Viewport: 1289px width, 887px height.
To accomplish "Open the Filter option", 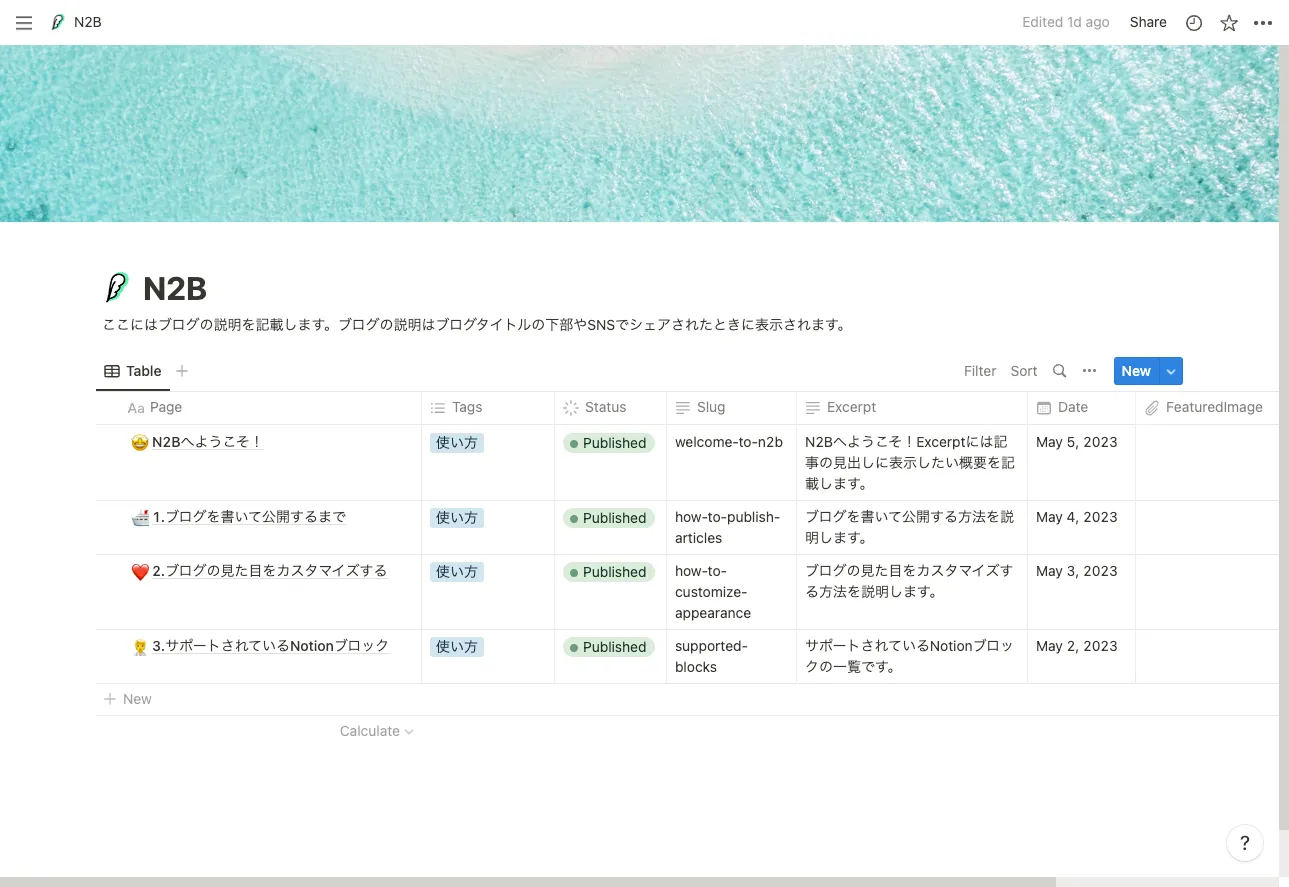I will pos(980,371).
